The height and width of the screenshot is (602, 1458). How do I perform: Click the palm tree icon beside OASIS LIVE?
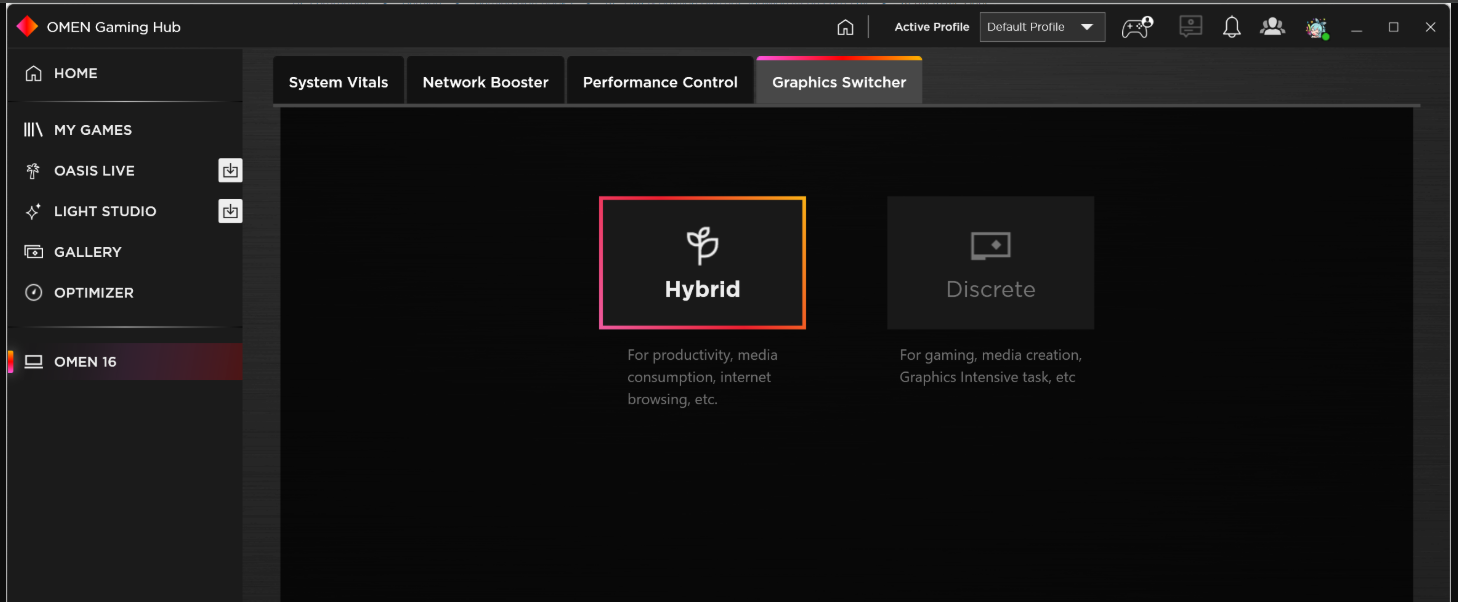(x=34, y=171)
